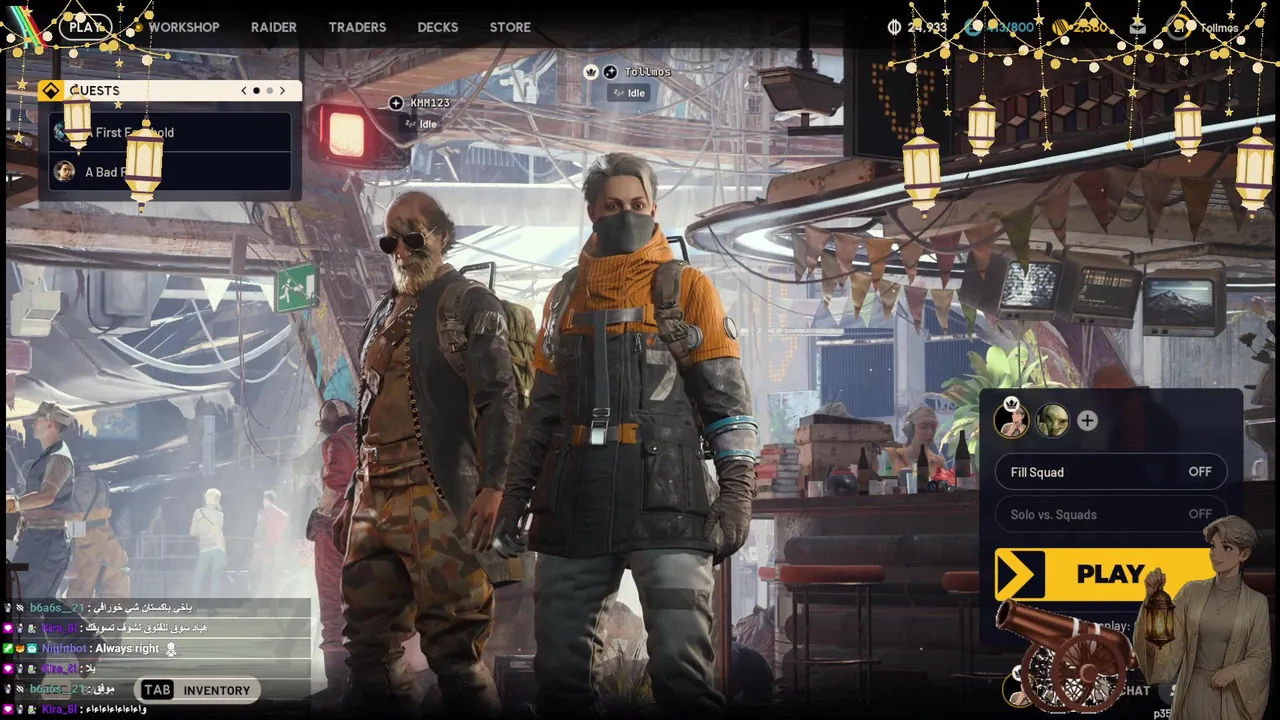The height and width of the screenshot is (720, 1280).
Task: Add a squad member with plus button
Action: click(1087, 421)
